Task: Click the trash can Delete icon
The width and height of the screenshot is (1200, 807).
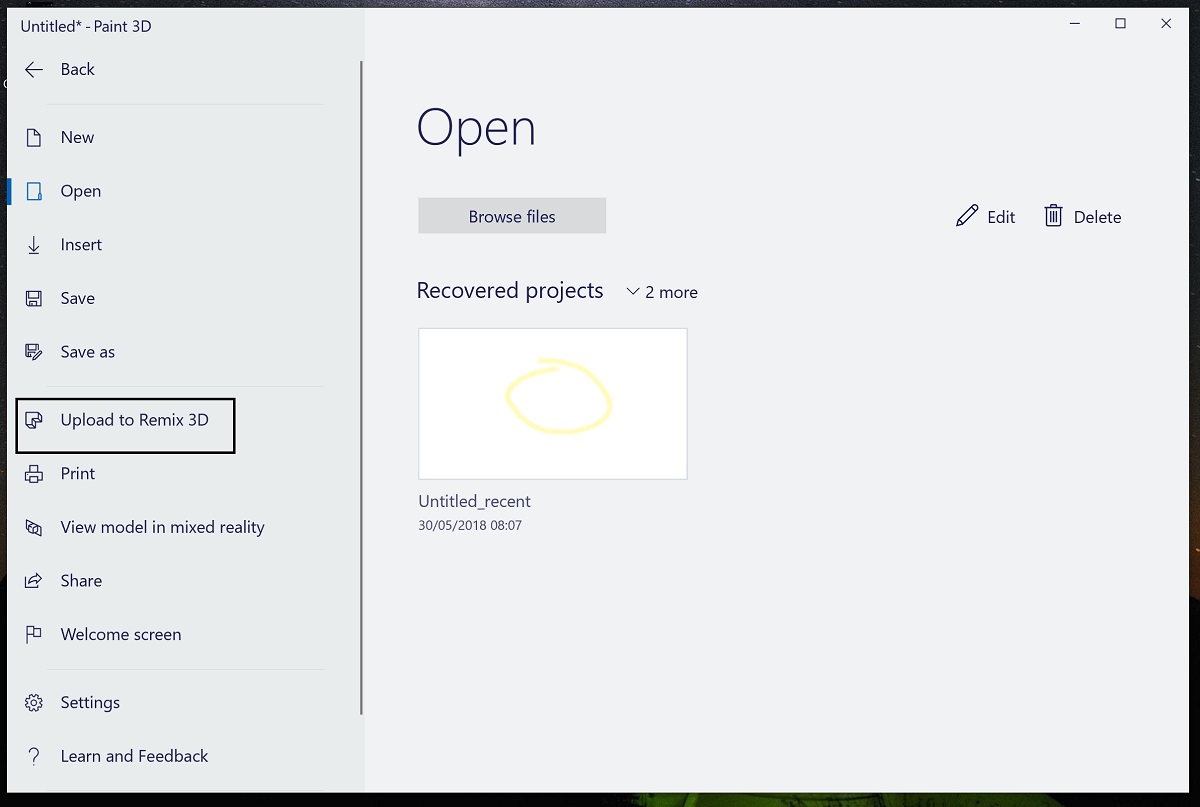Action: point(1053,216)
